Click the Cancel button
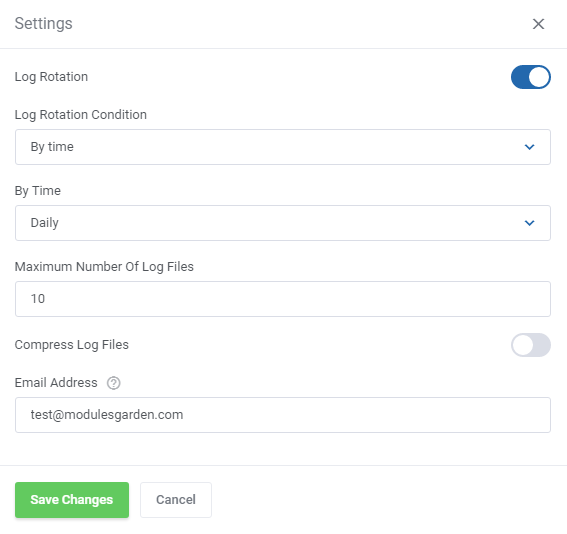The width and height of the screenshot is (567, 534). (x=176, y=500)
